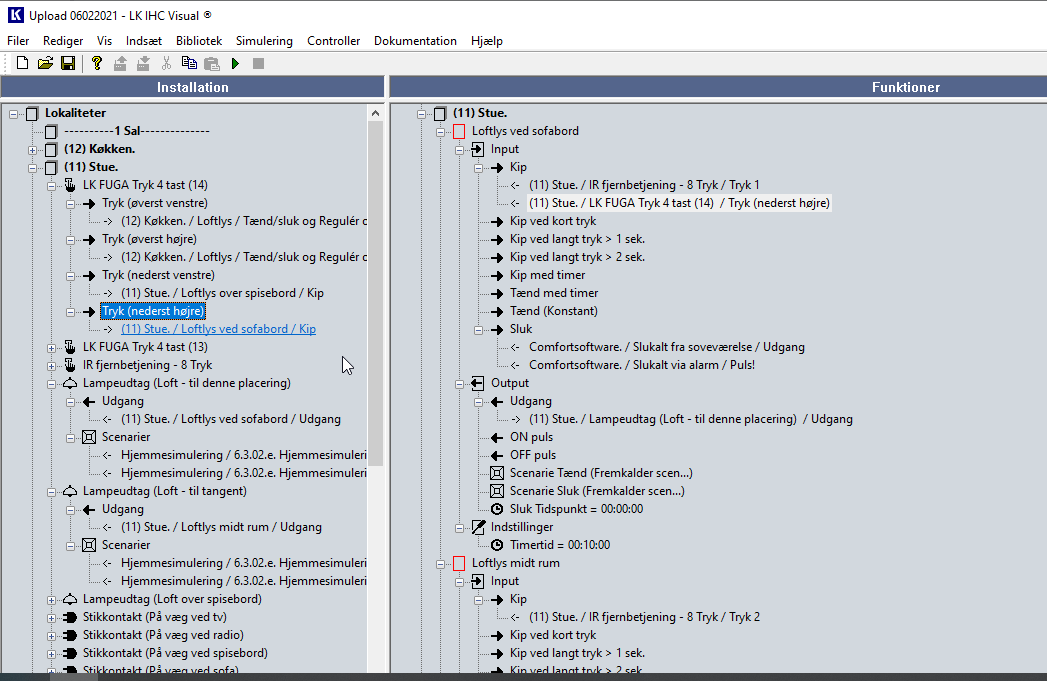
Task: Click hand icon of LK FUGA Tryk 4 tast (14)
Action: pyautogui.click(x=70, y=185)
